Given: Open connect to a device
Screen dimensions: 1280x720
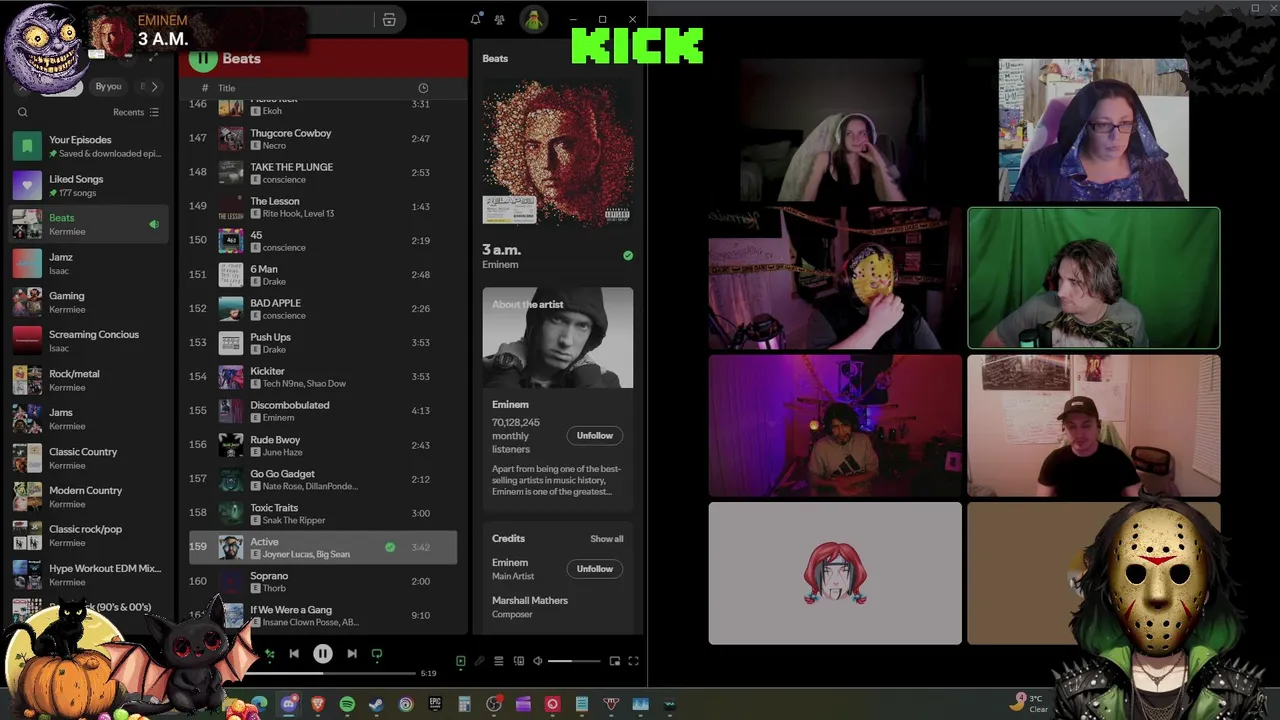Looking at the screenshot, I should point(518,661).
